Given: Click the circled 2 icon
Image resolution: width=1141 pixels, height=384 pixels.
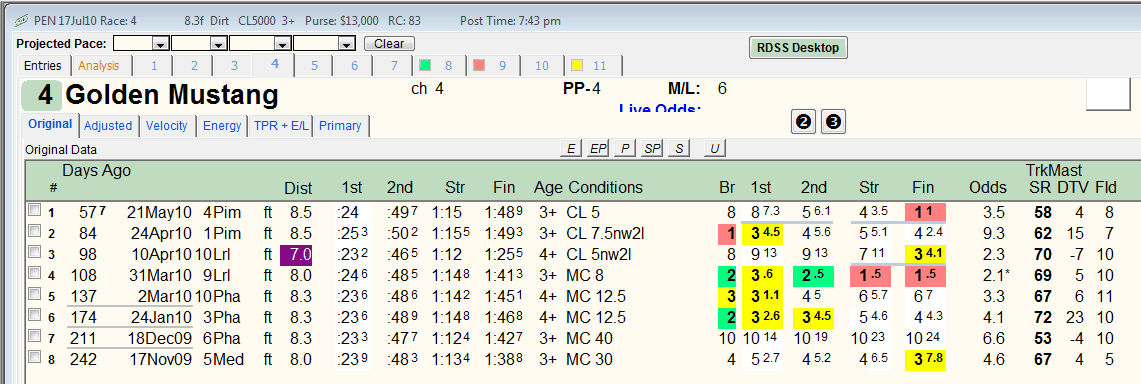Looking at the screenshot, I should [804, 122].
